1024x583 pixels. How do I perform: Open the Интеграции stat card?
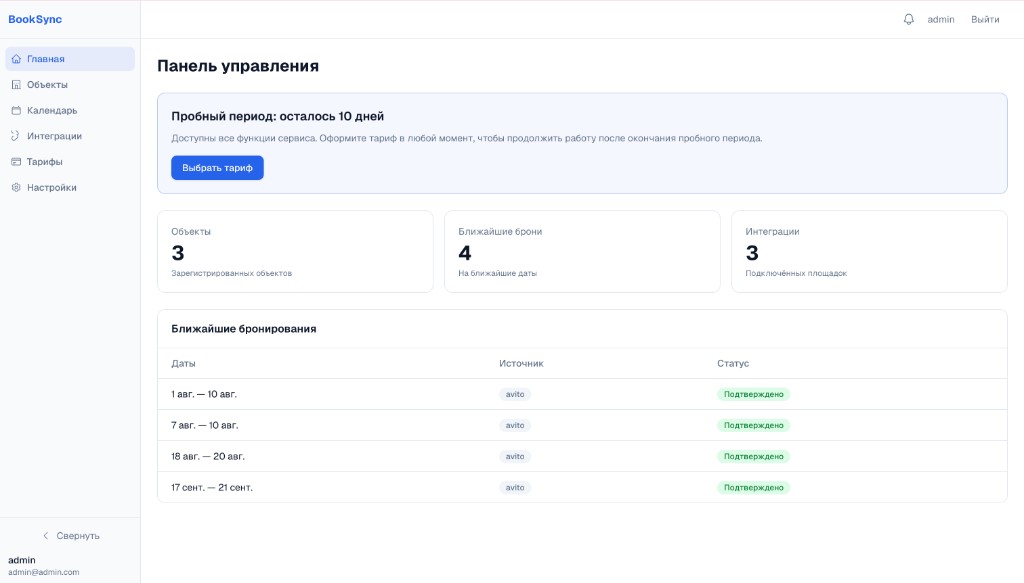point(869,251)
